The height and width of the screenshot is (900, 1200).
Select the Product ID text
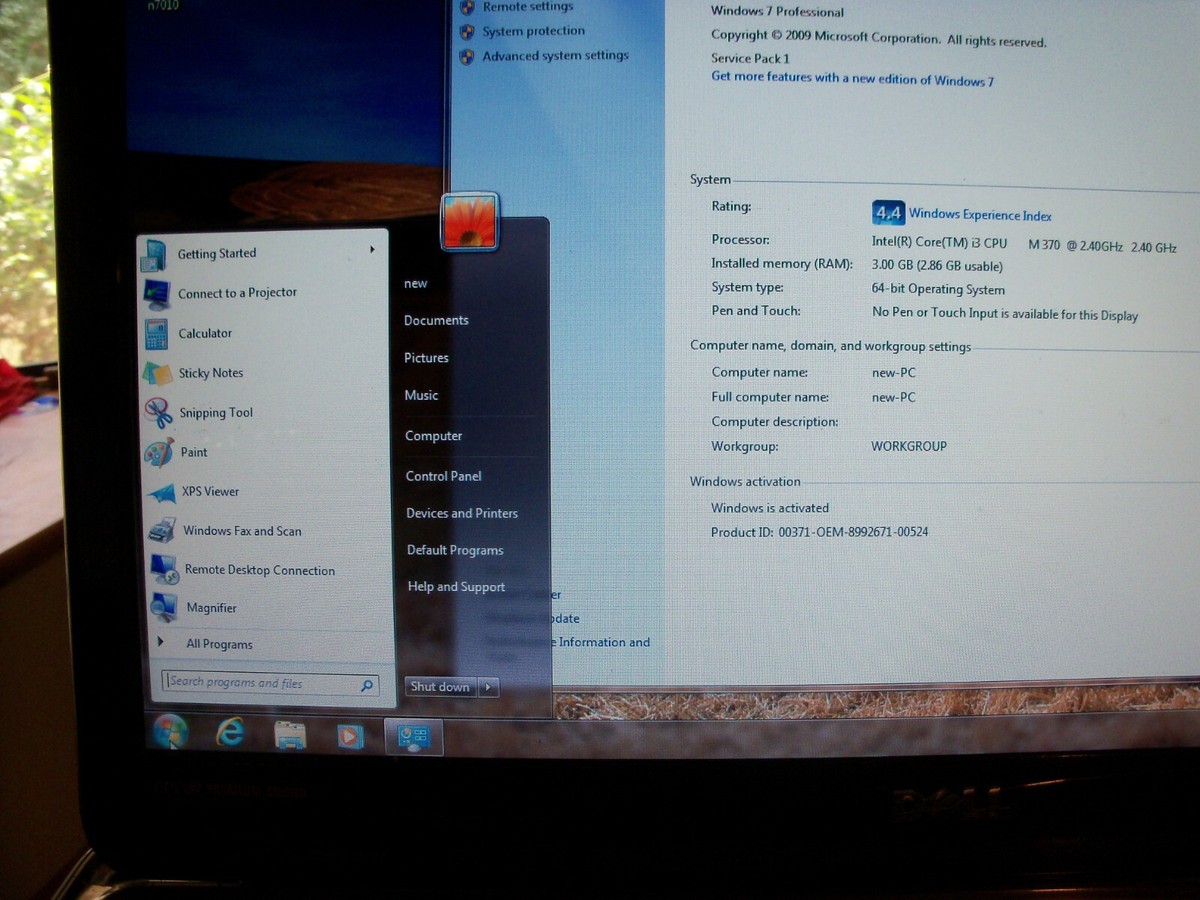(x=820, y=532)
